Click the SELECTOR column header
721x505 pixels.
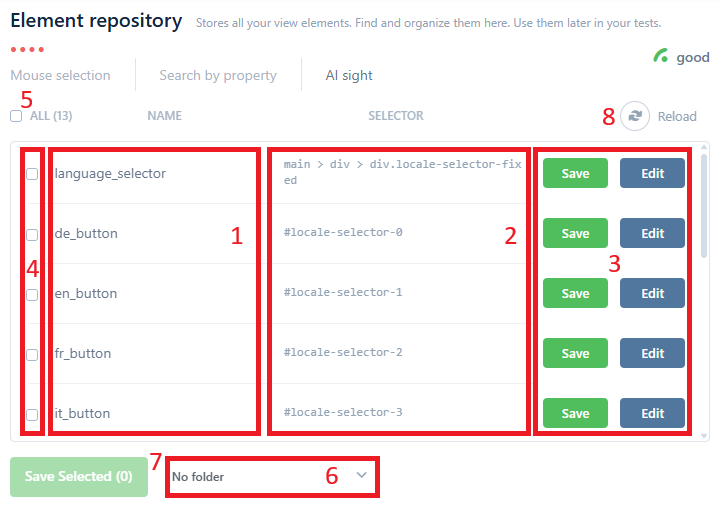396,116
